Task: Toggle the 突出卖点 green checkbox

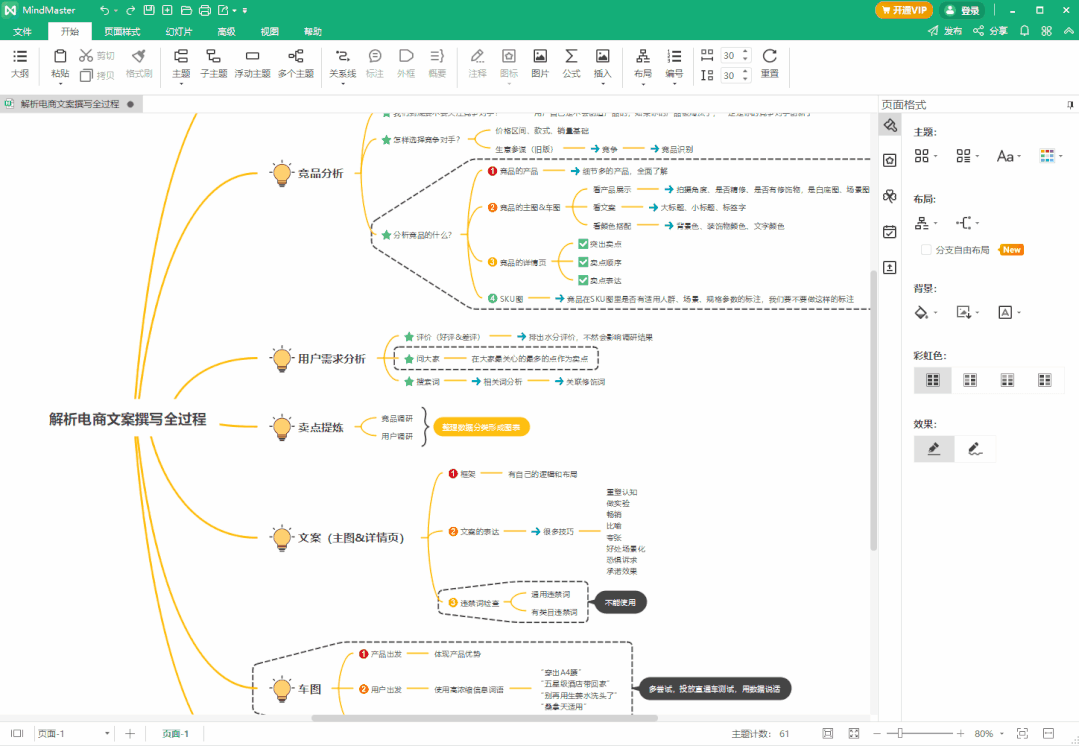Action: pos(583,244)
